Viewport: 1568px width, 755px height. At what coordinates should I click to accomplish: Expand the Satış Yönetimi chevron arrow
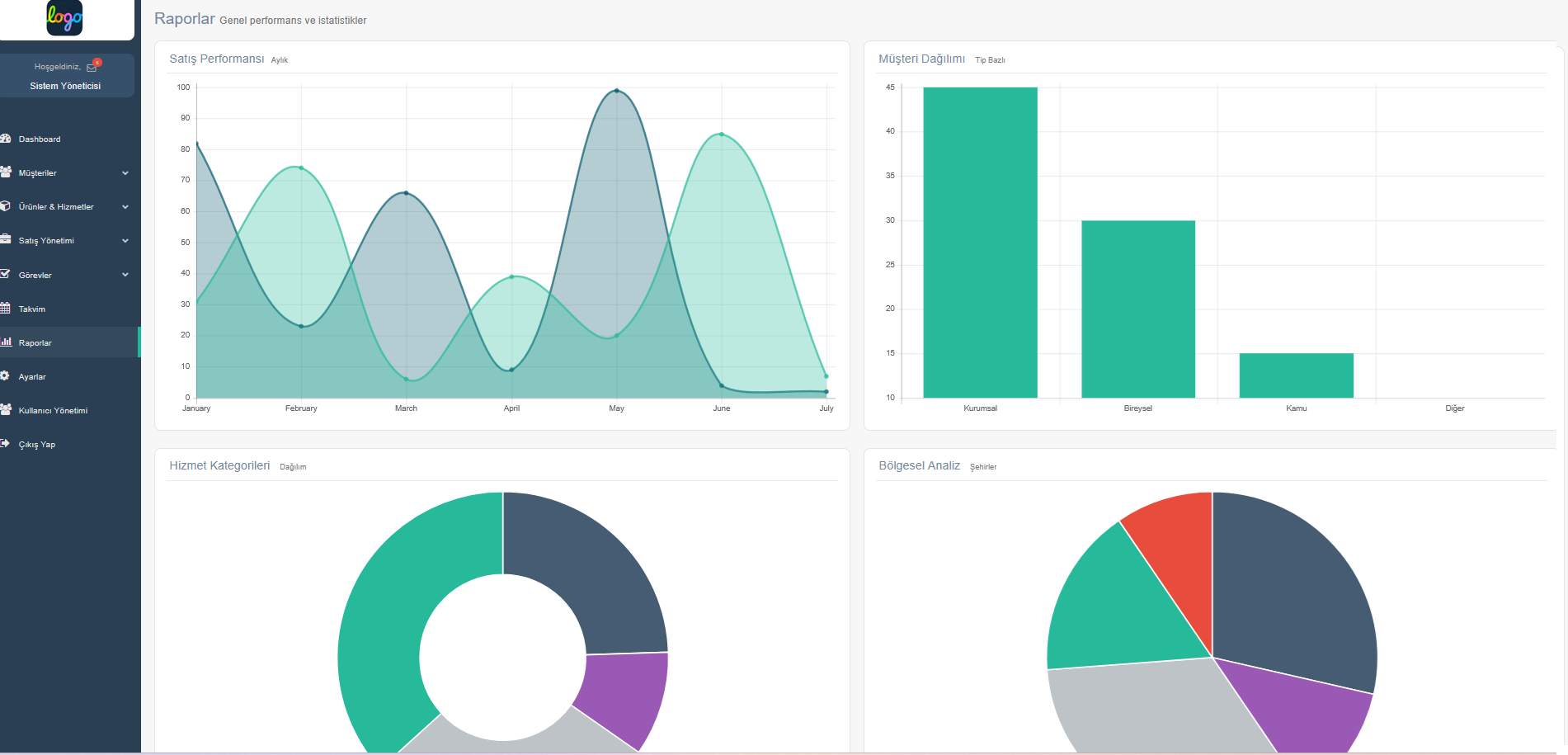coord(125,241)
